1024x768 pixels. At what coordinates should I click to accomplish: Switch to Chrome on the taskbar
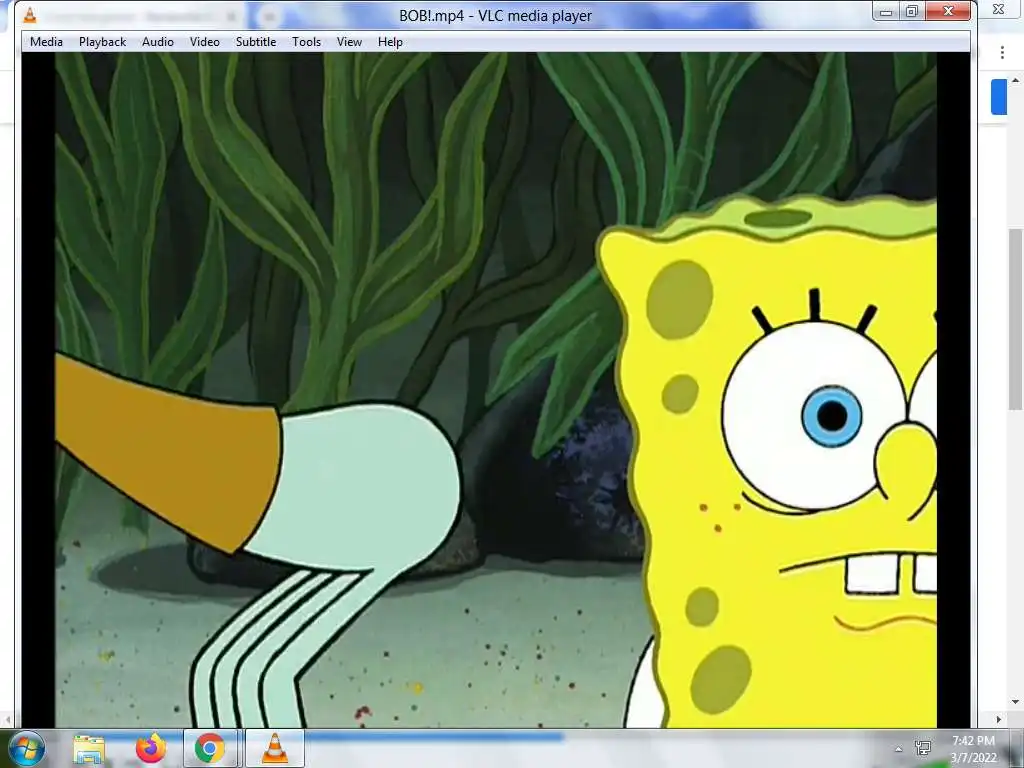point(210,748)
